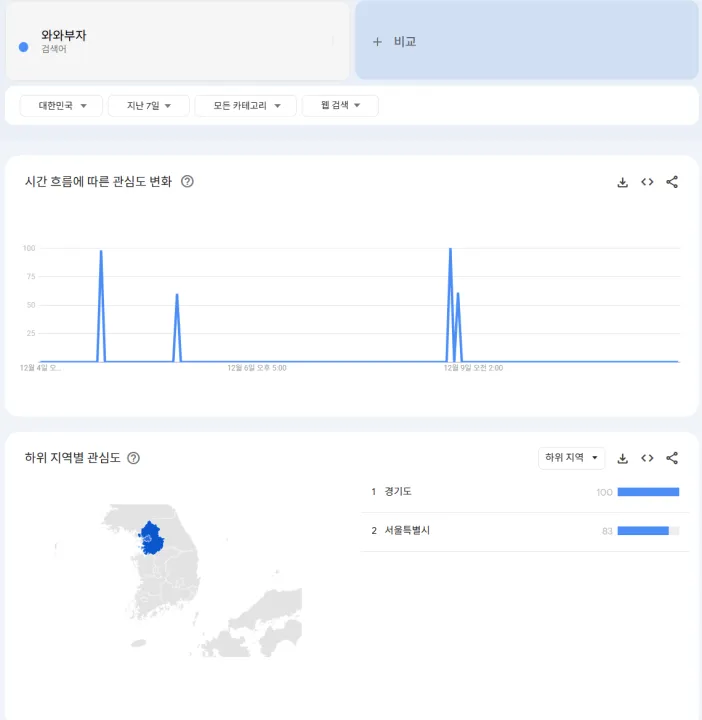Click the blue dot beside 와와부자
This screenshot has height=720, width=702.
click(x=23, y=46)
